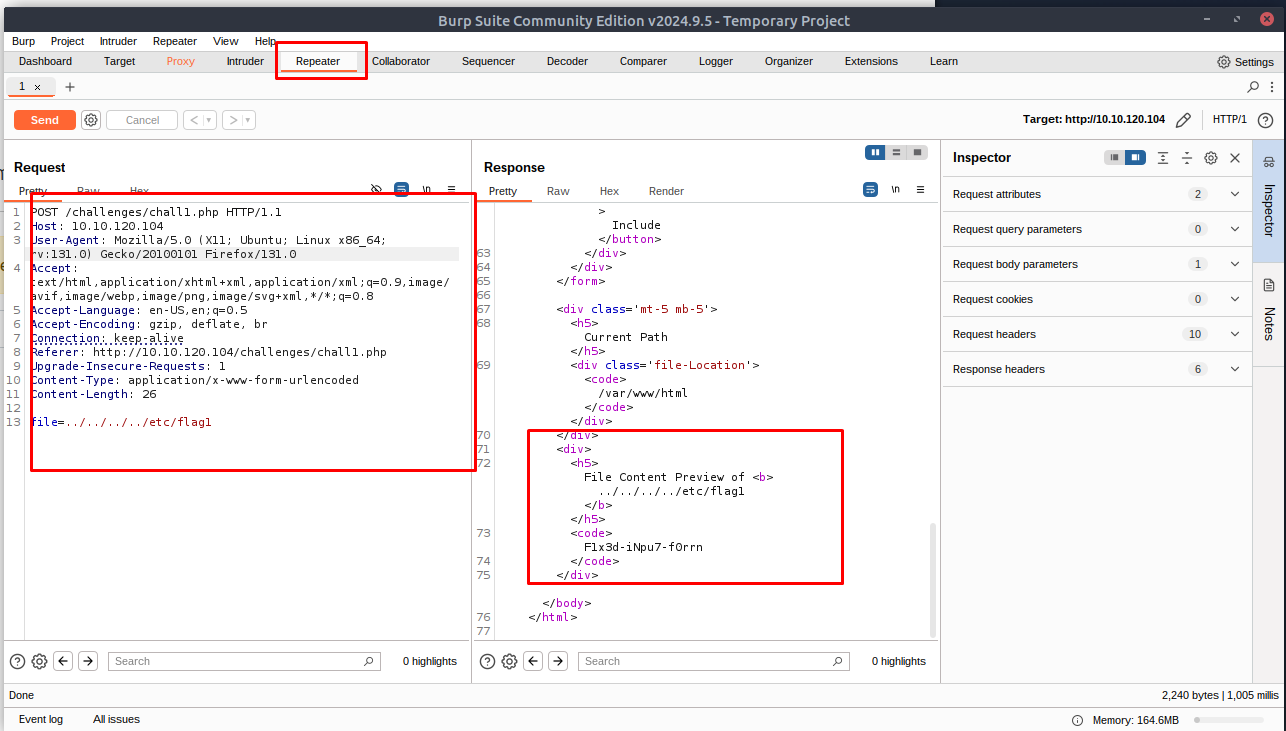Click the Send button
Screen dimensions: 1286x731
click(45, 120)
